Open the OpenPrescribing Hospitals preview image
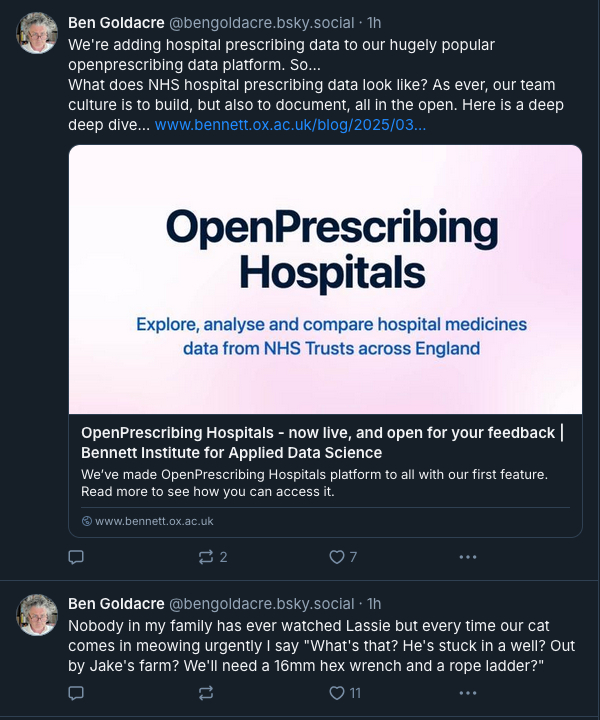This screenshot has width=600, height=720. tap(325, 279)
